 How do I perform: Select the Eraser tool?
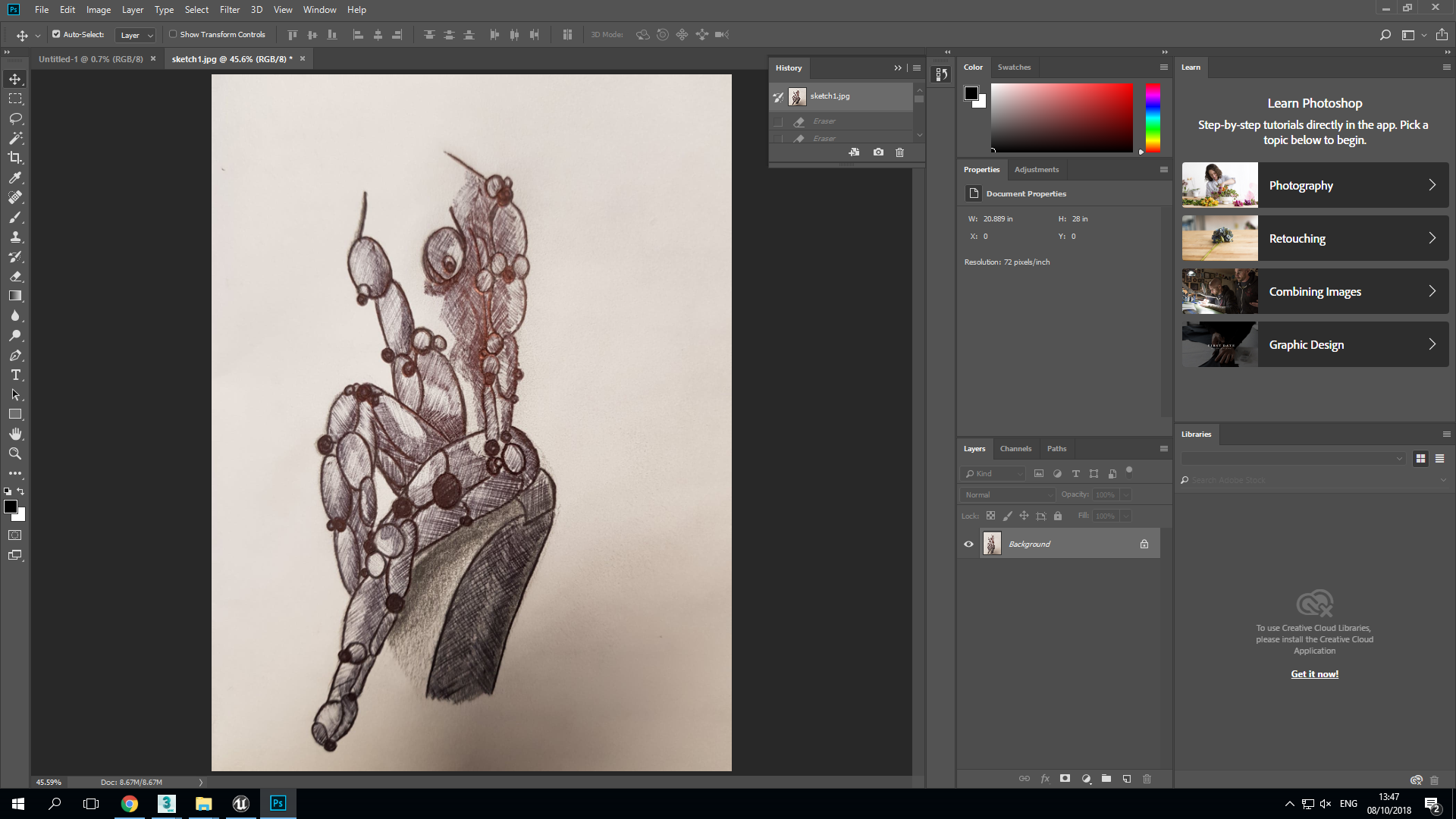coord(15,276)
